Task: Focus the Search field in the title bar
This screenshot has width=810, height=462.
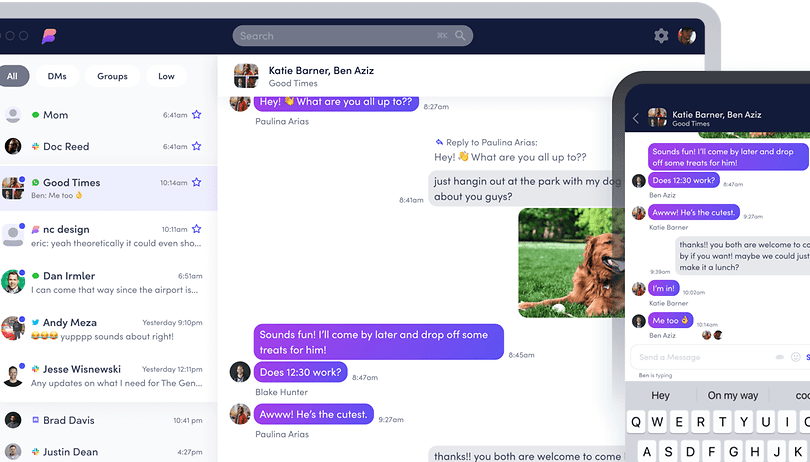Action: (x=353, y=36)
